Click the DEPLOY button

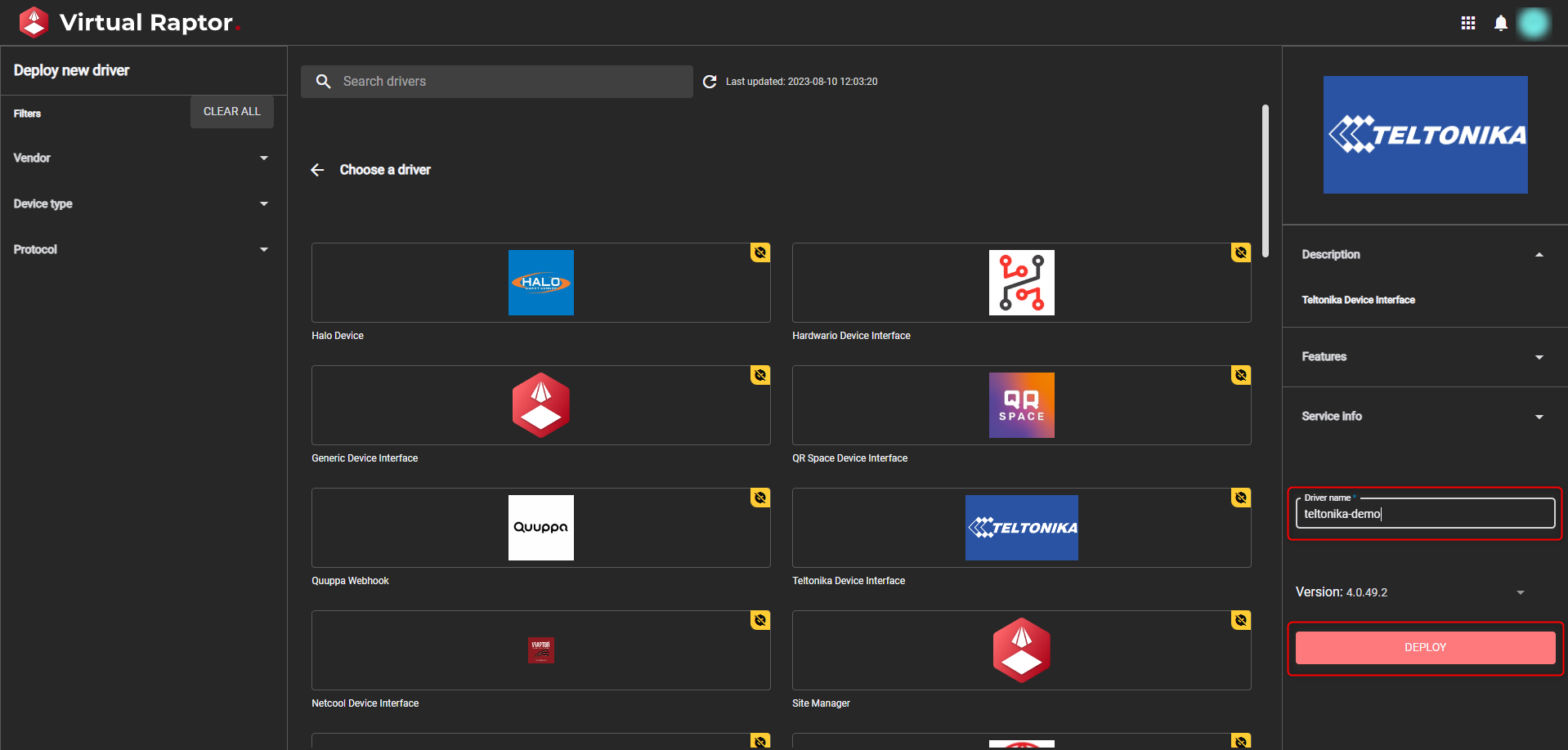(1425, 647)
